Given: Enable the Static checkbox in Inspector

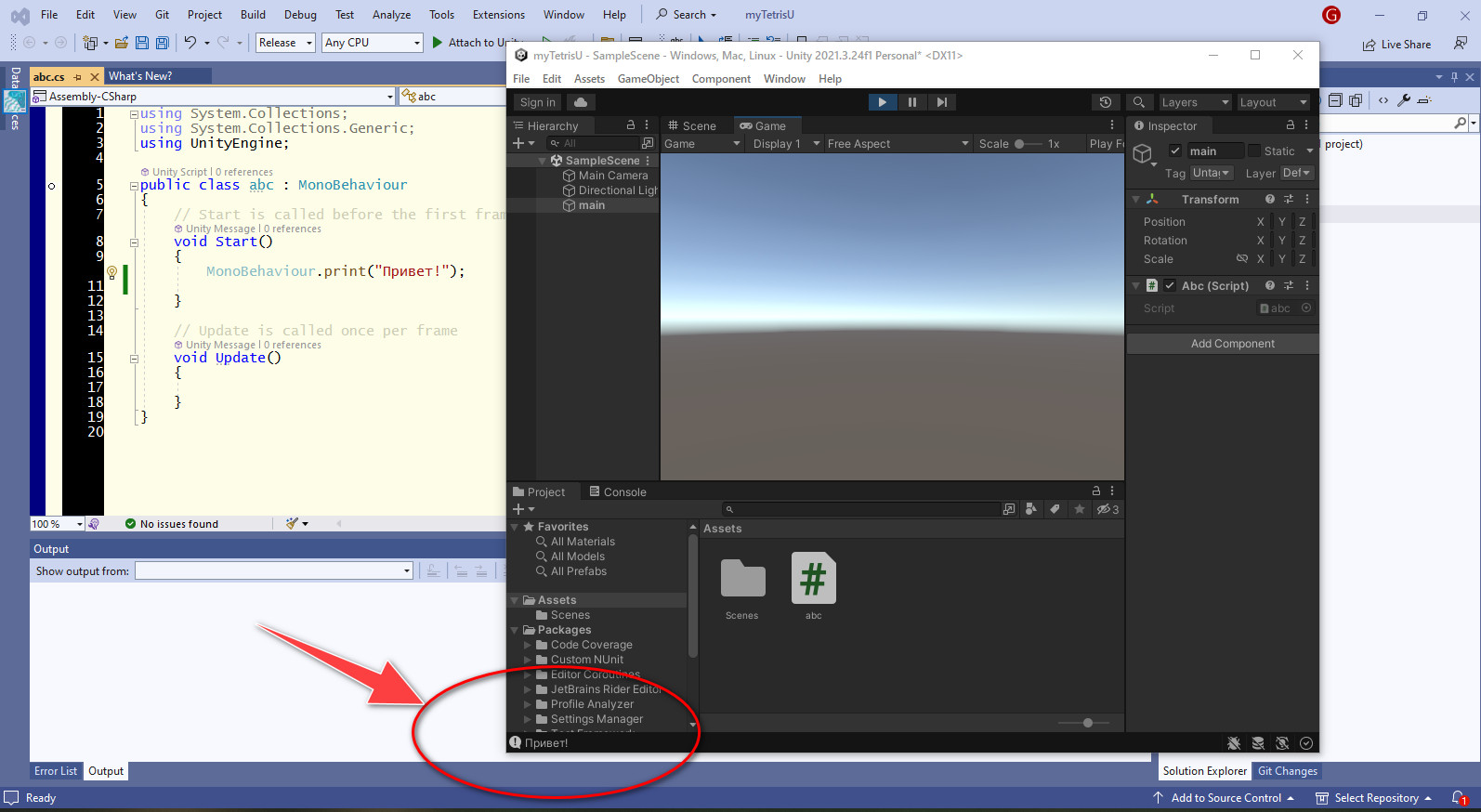Looking at the screenshot, I should coord(1254,151).
